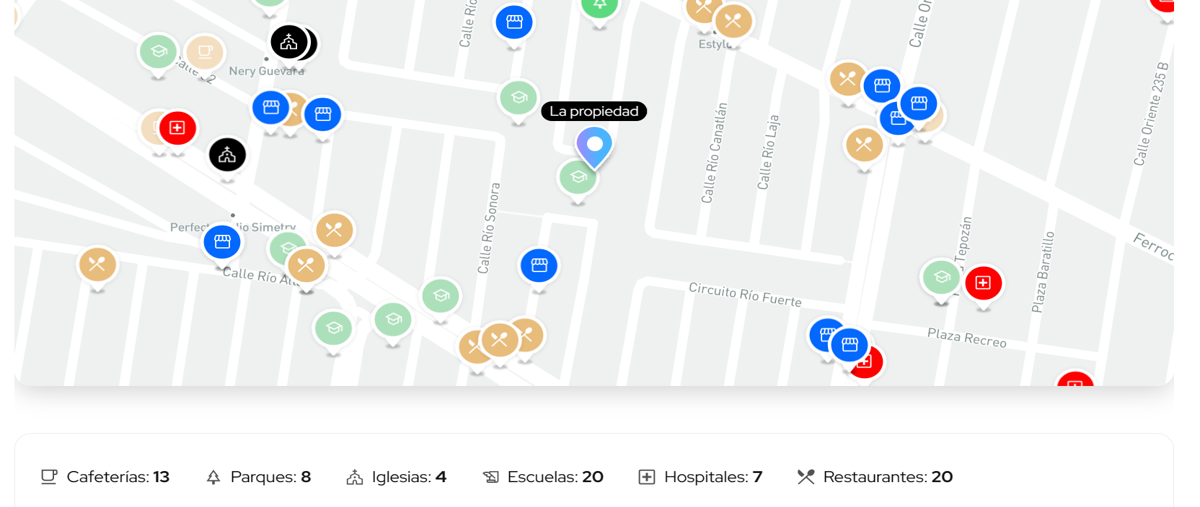This screenshot has width=1200, height=507.
Task: Choose the Parques: 8 category
Action: pos(258,477)
